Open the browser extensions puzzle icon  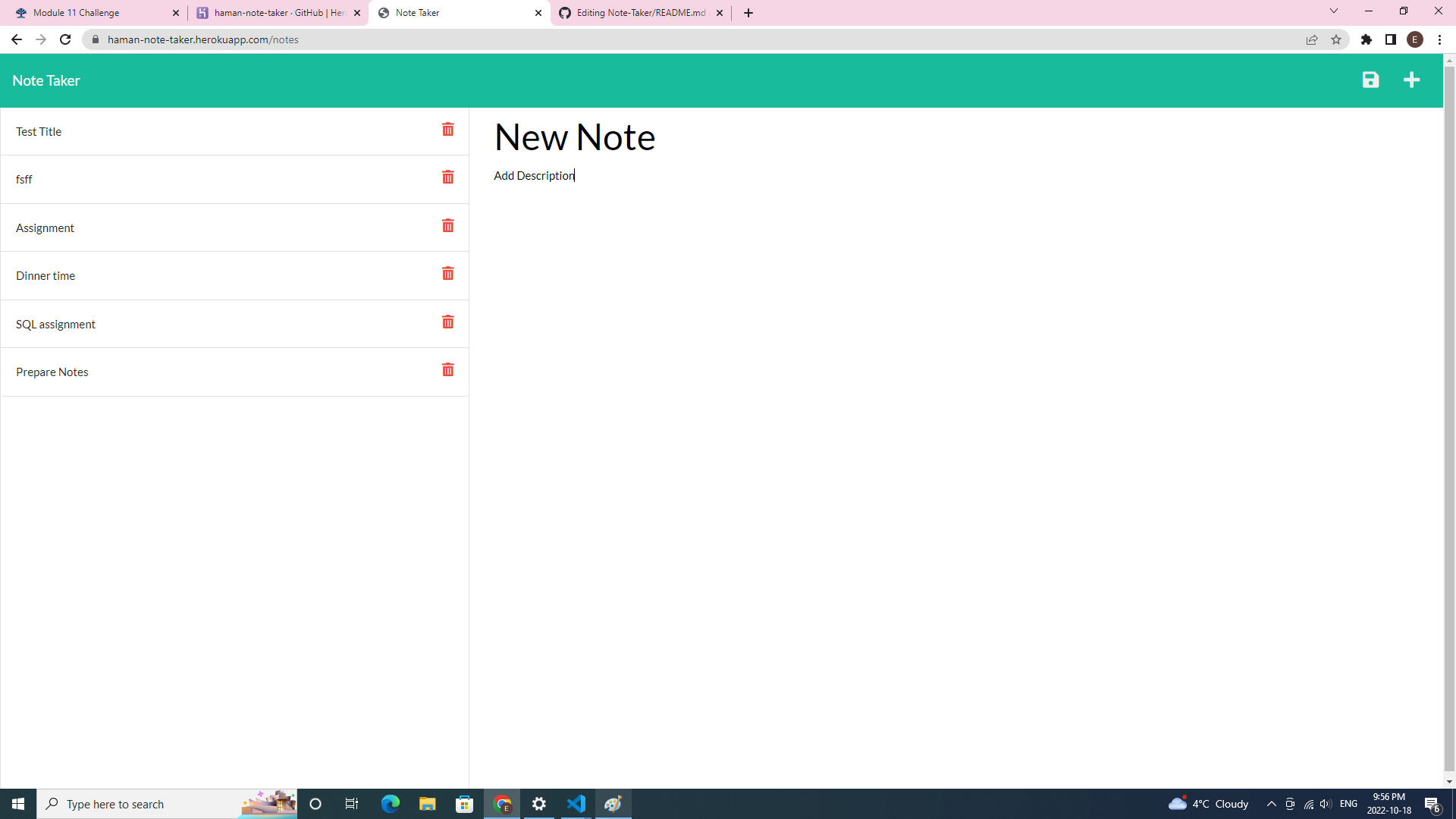[x=1367, y=39]
